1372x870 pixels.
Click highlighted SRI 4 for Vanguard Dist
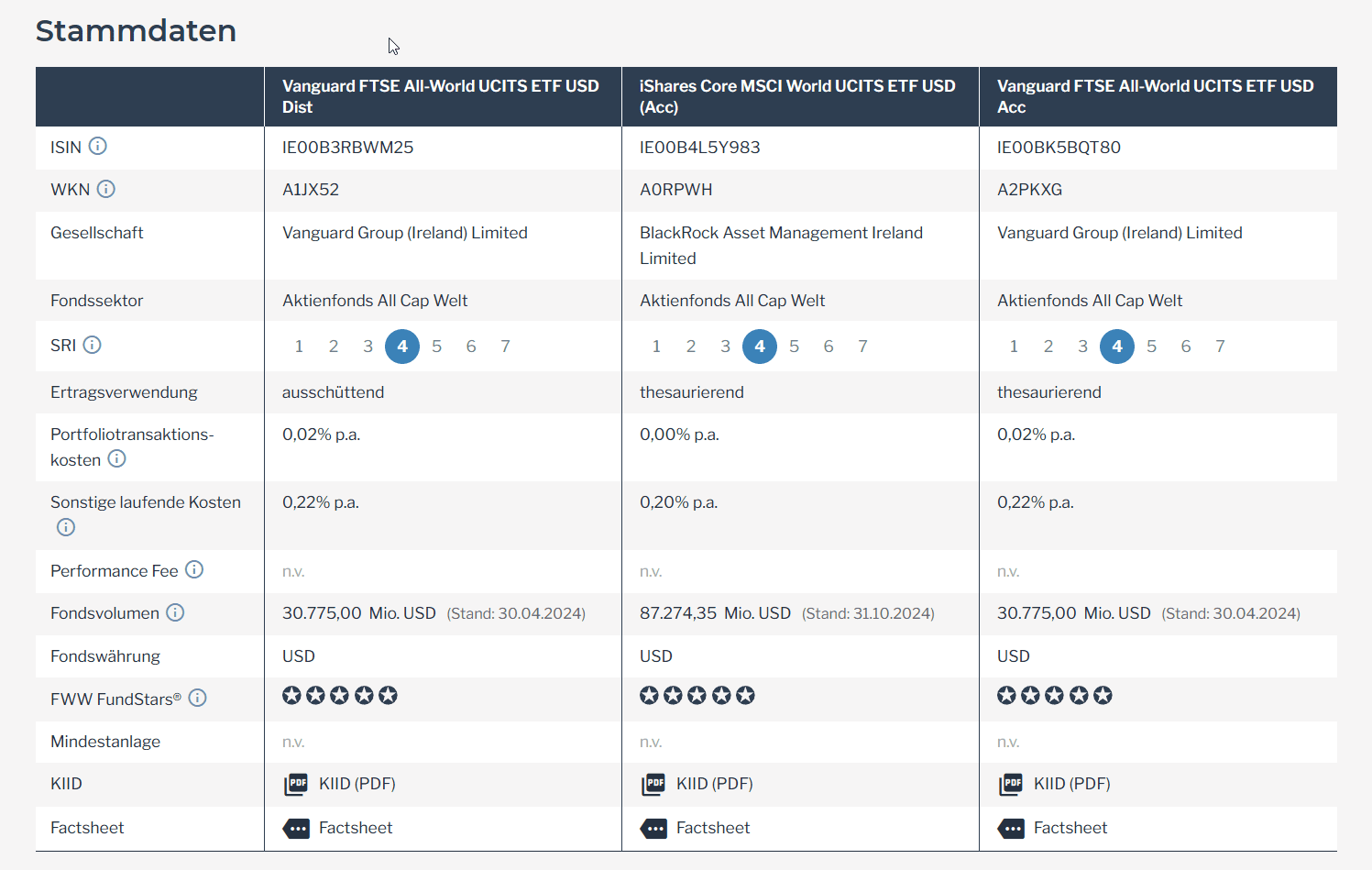(x=402, y=347)
